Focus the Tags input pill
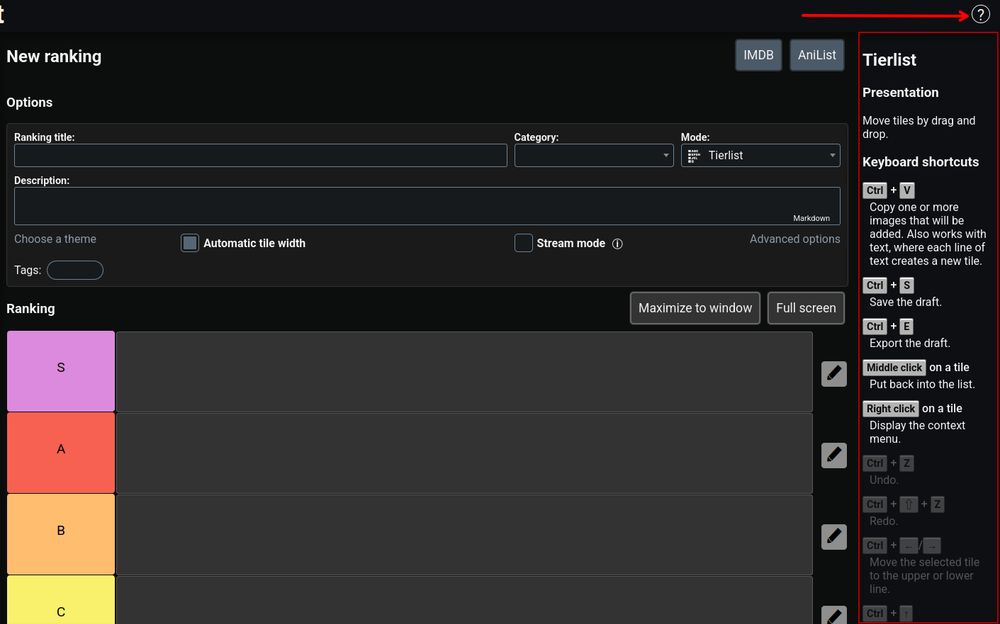Image resolution: width=1000 pixels, height=624 pixels. pyautogui.click(x=75, y=270)
